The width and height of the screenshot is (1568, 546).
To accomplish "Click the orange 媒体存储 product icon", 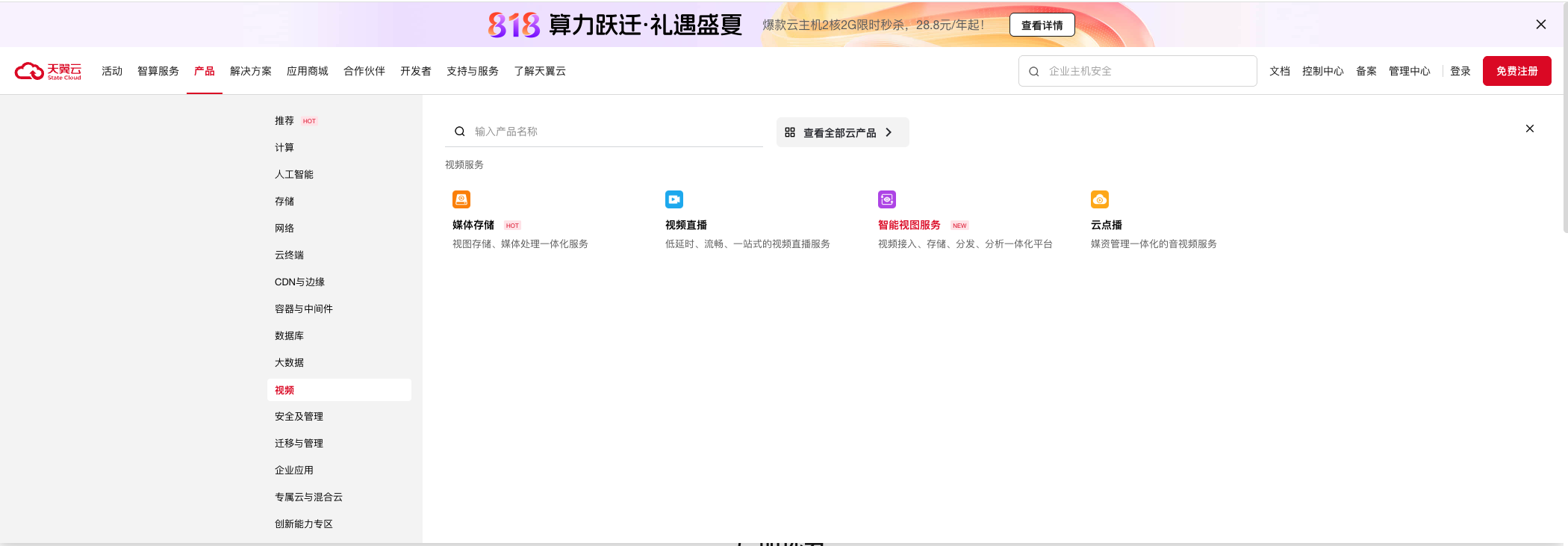I will pos(461,199).
